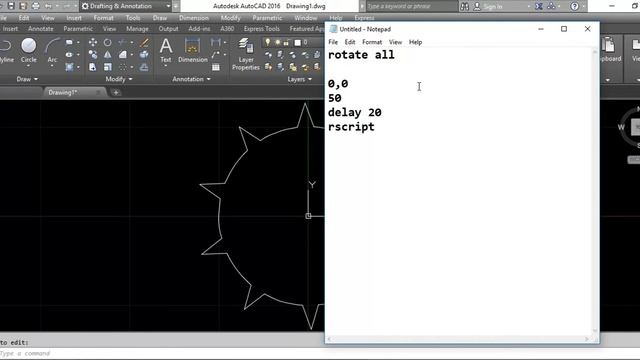This screenshot has width=640, height=360.
Task: Toggle layer on/off lightbulb icon
Action: [x=267, y=42]
